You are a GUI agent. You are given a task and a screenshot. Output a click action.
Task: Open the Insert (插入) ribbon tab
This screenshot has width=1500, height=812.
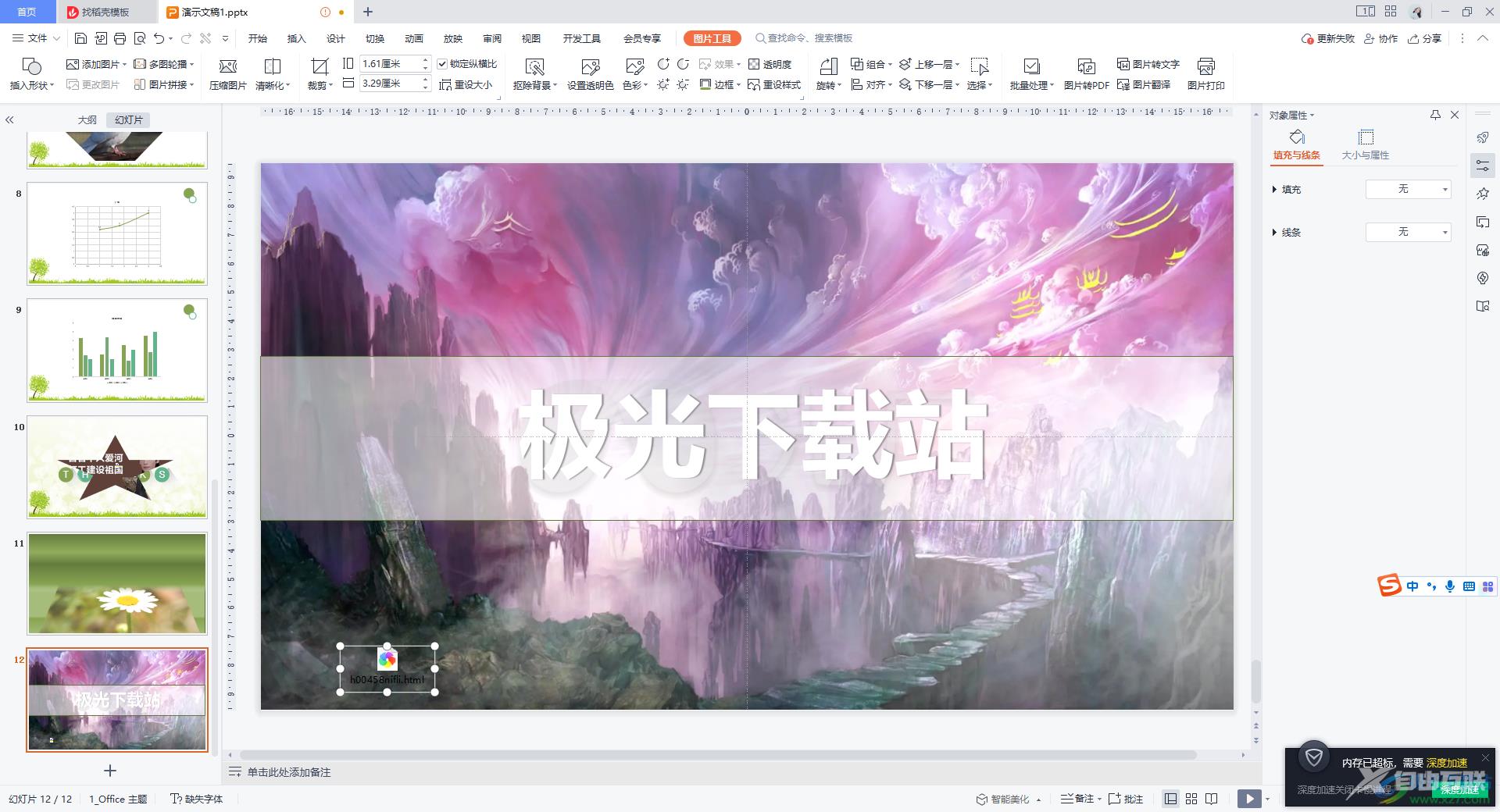pyautogui.click(x=296, y=38)
